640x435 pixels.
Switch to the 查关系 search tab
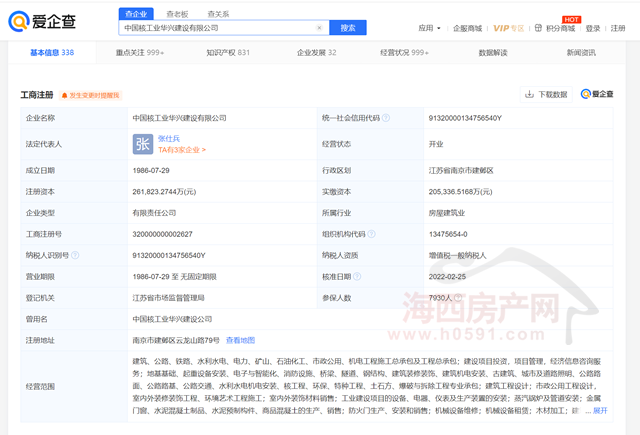(x=218, y=14)
